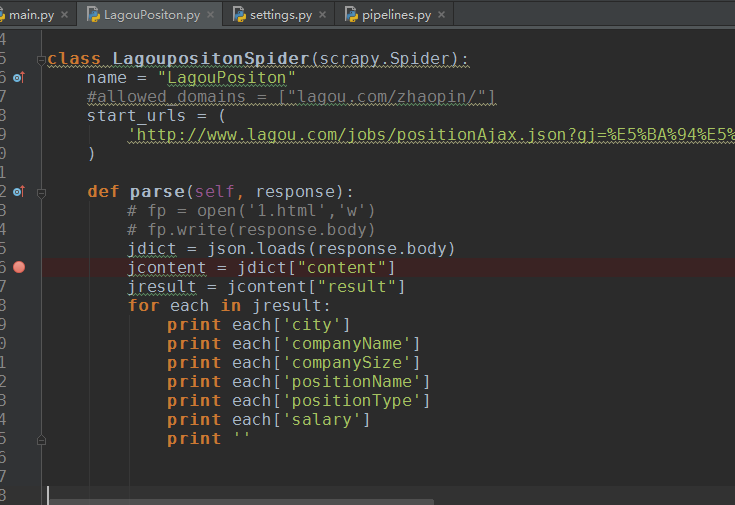Click the string "LagouPositon"
This screenshot has height=505, width=735.
coord(226,78)
